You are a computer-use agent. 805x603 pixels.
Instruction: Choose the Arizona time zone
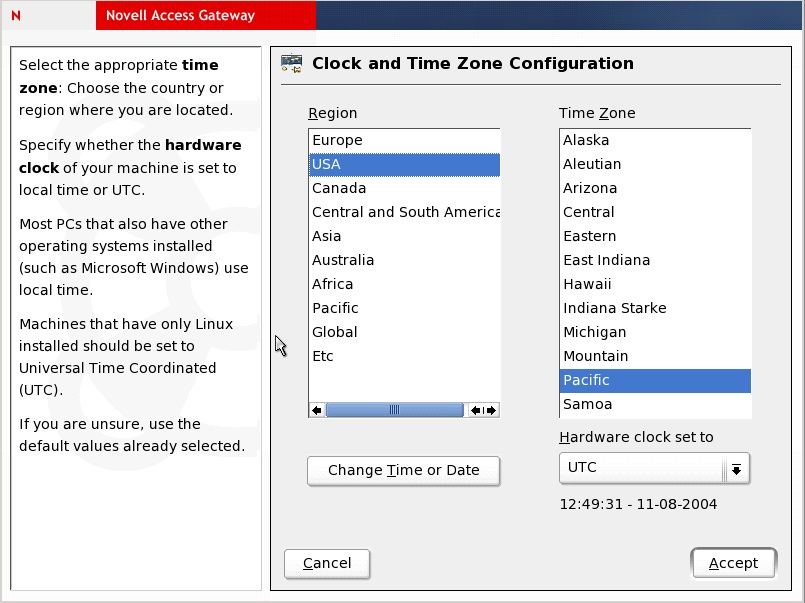(590, 188)
